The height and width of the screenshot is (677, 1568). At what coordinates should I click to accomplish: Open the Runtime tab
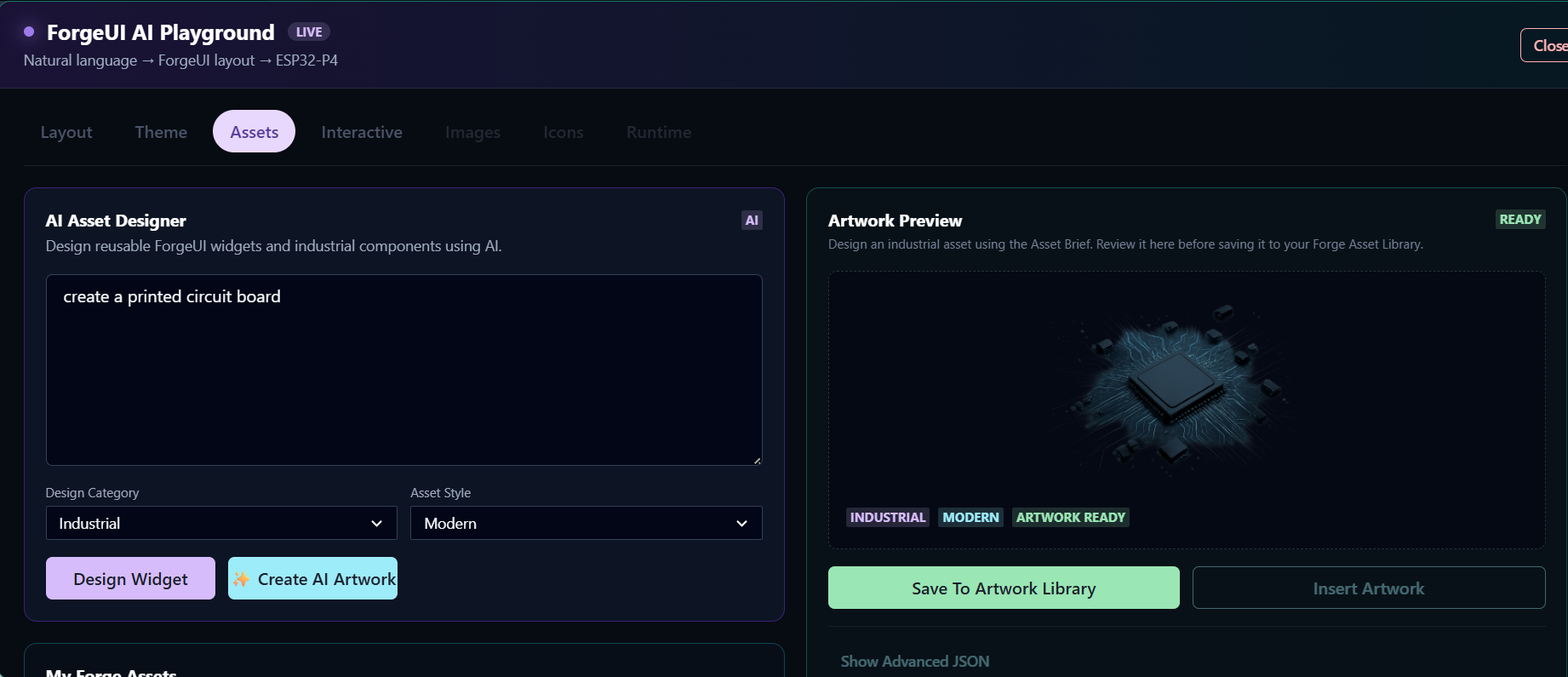(659, 132)
